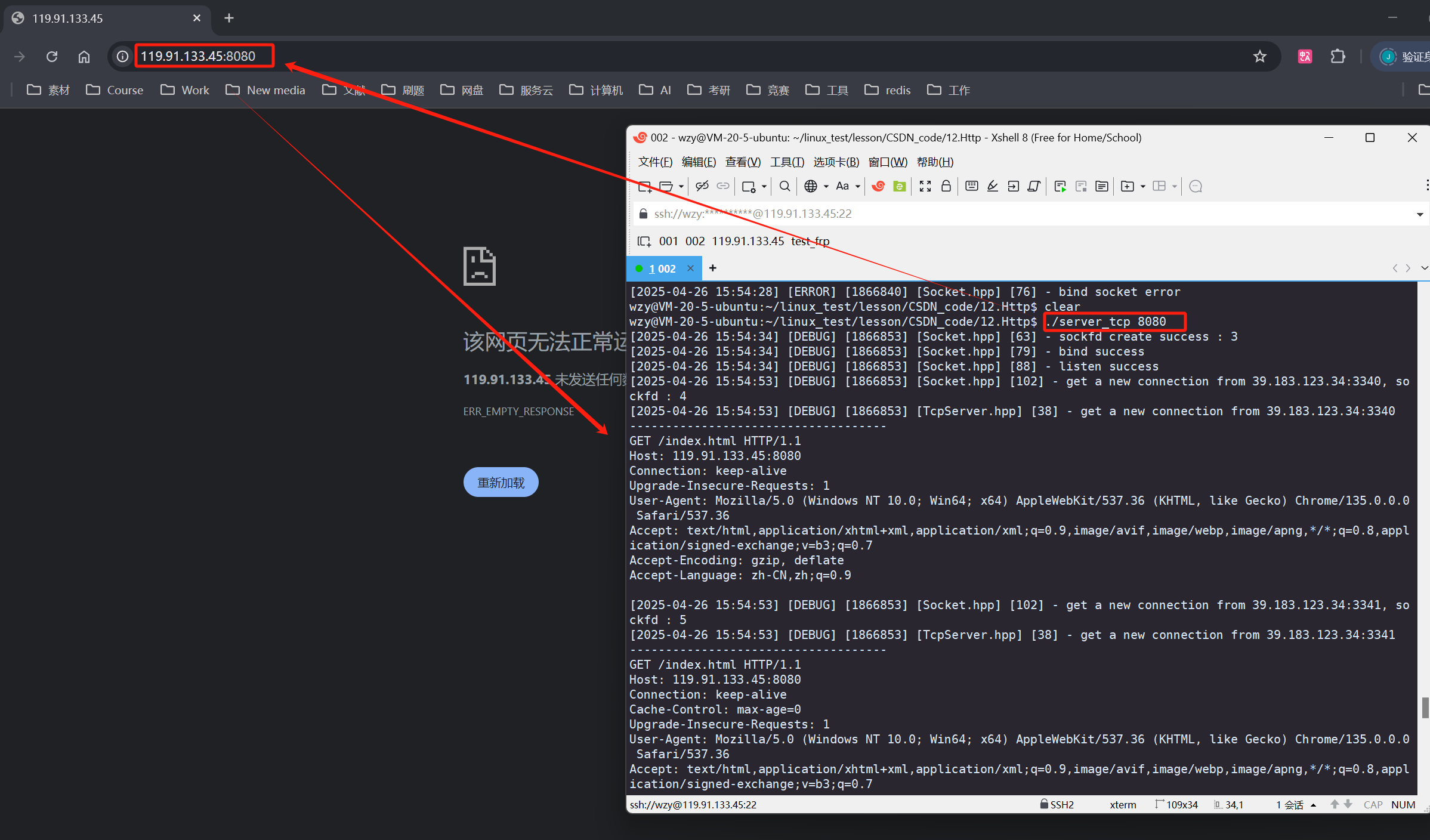
Task: Expand the font Aa dropdown arrow
Action: tap(858, 186)
